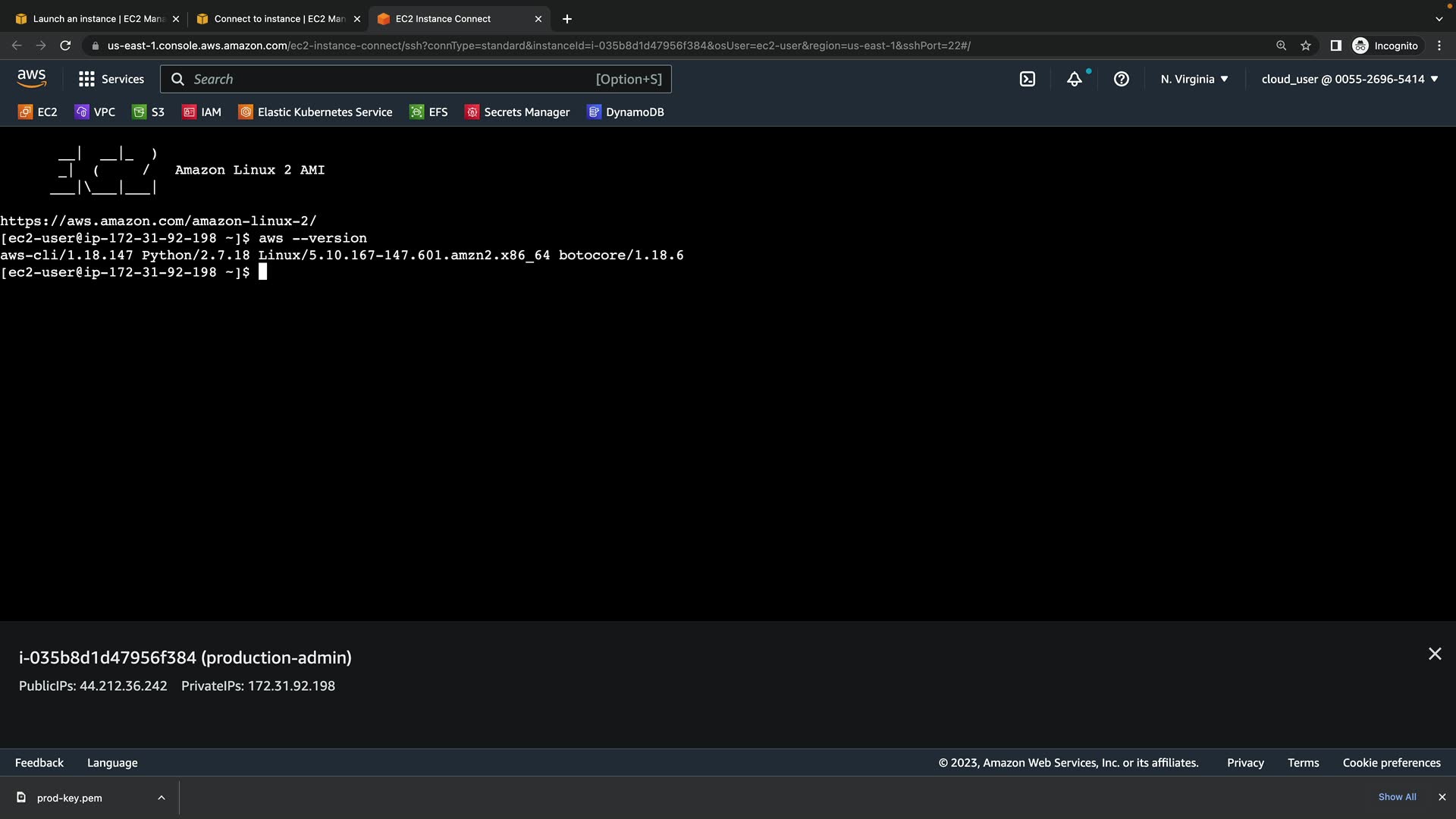Open Cookie preferences link
This screenshot has height=819, width=1456.
tap(1392, 763)
